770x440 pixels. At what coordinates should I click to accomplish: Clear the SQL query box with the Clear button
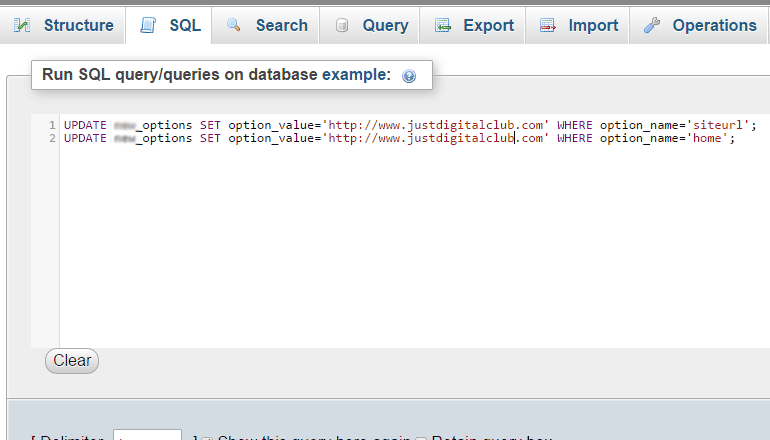72,360
